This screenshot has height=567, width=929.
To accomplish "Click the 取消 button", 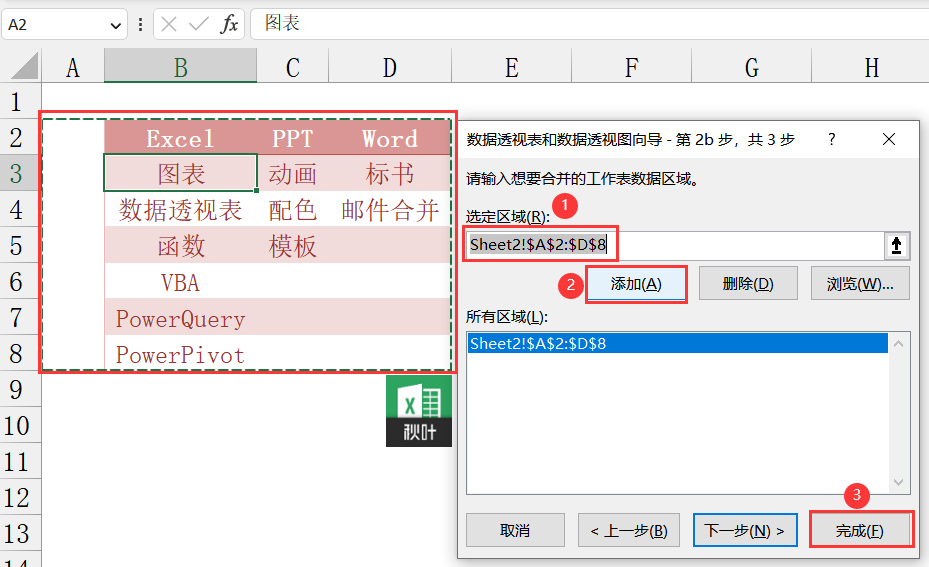I will (x=515, y=530).
